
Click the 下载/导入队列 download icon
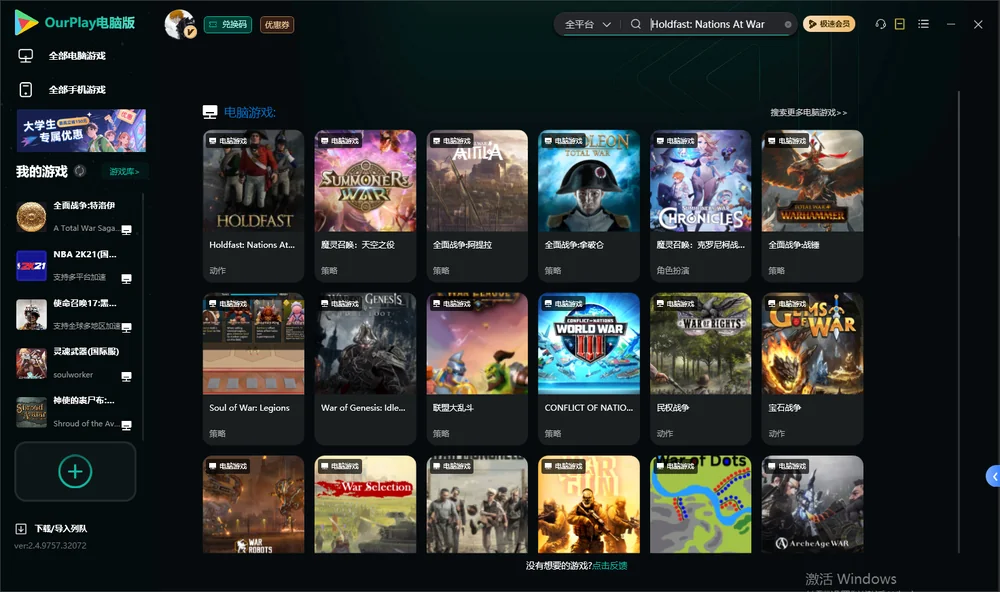coord(21,528)
